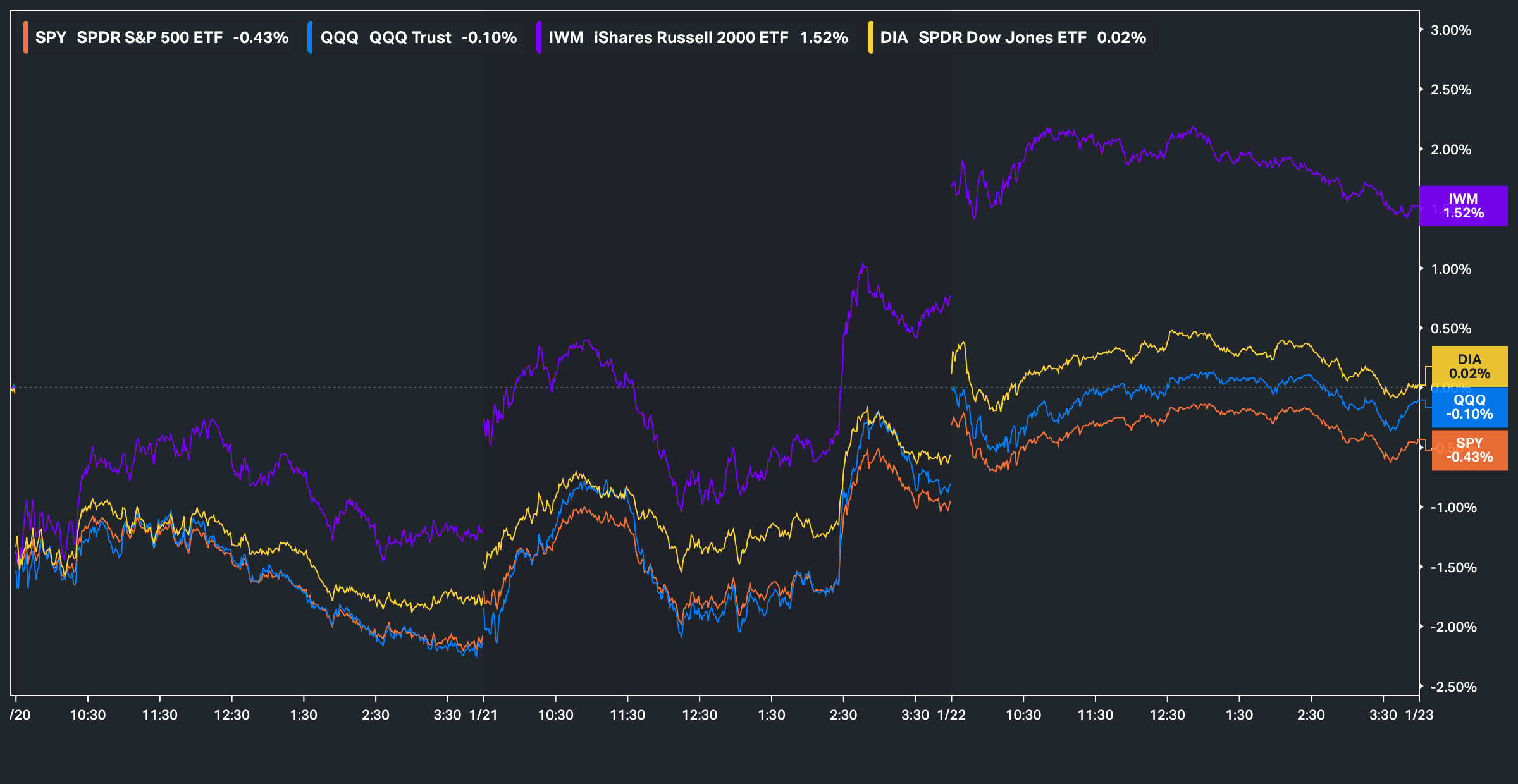Click the yellow DIA 0.02% axis tag
Viewport: 1518px width, 784px height.
click(x=1469, y=367)
